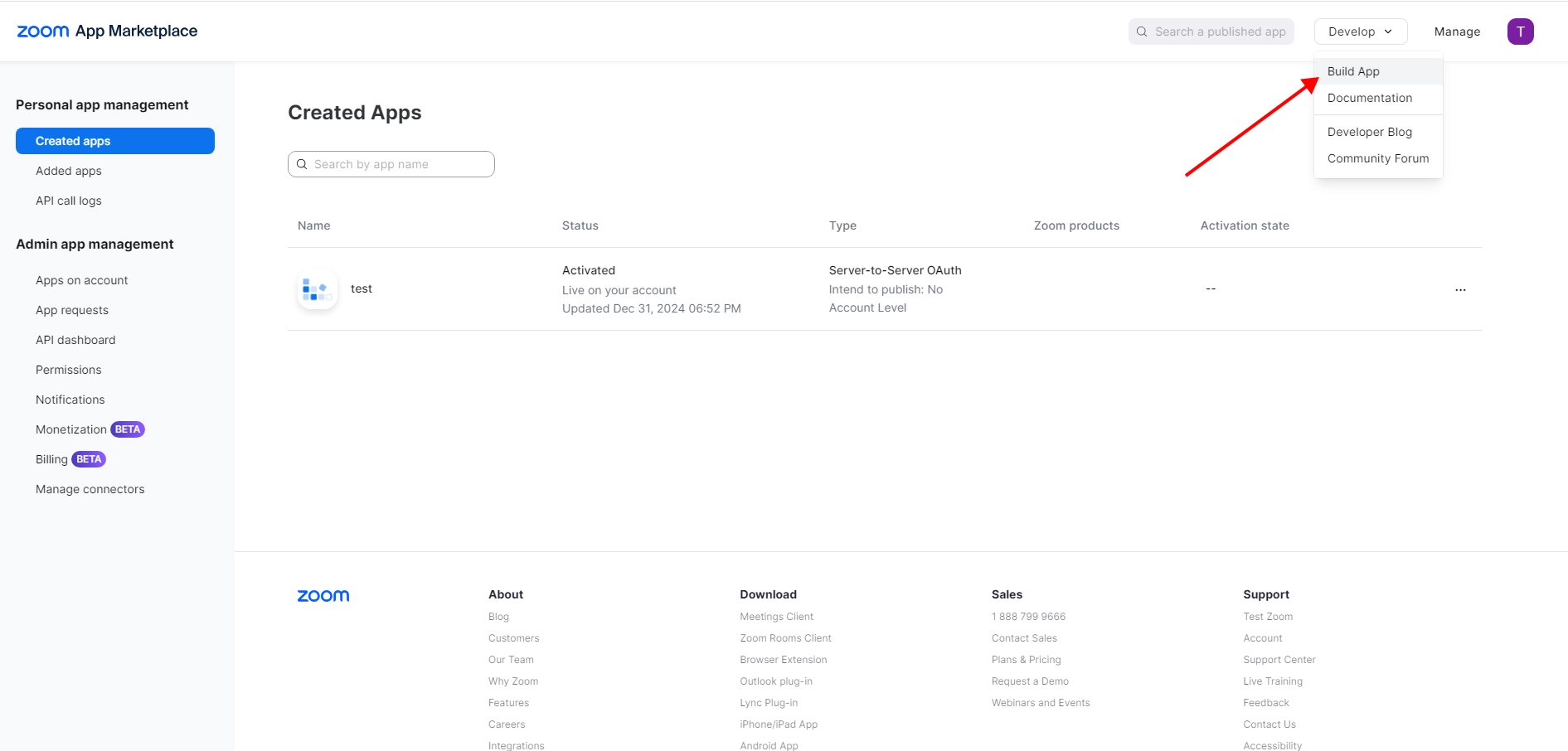Open the more options ellipsis for test app
The height and width of the screenshot is (751, 1568).
[x=1460, y=289]
